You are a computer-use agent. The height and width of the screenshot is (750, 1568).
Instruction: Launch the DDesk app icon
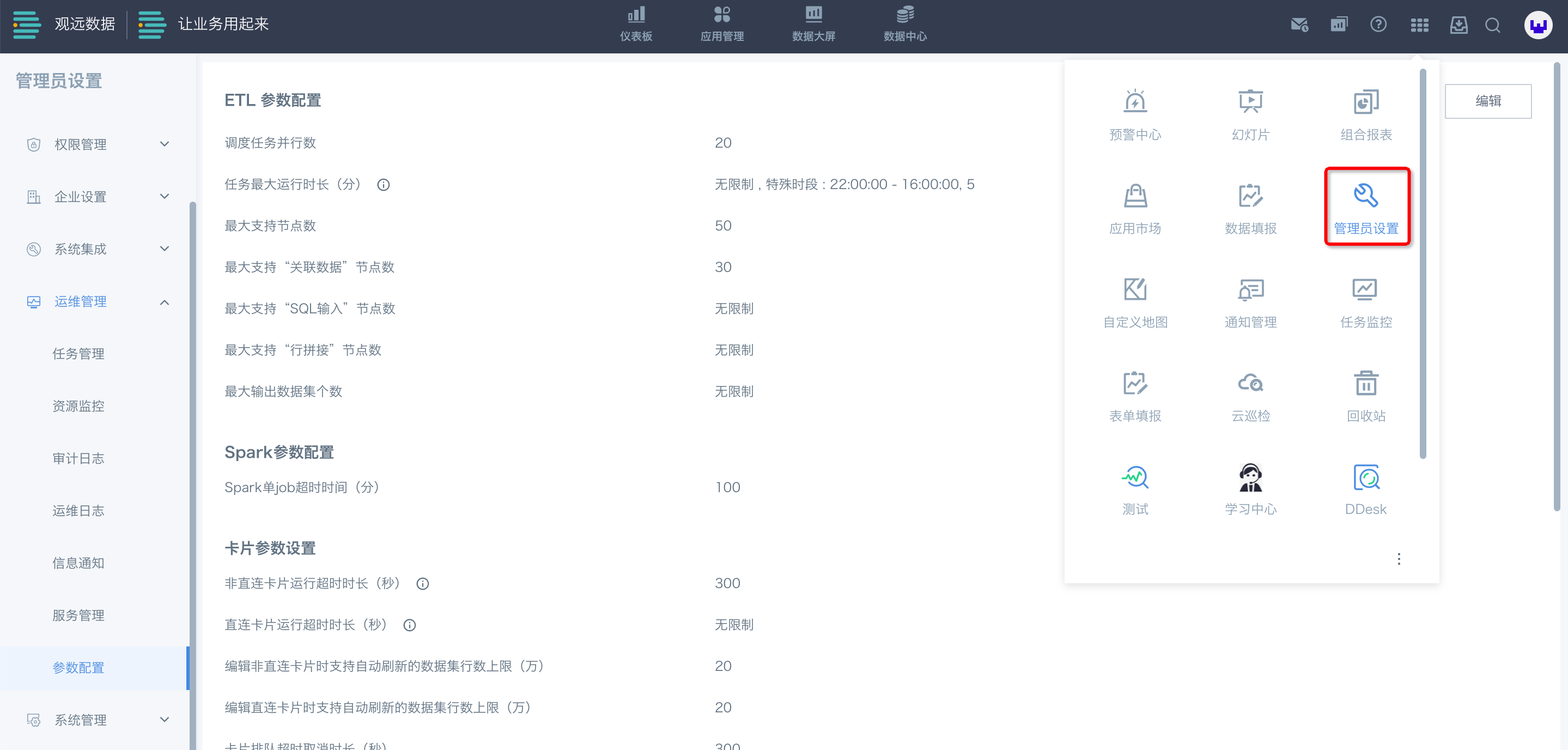pos(1365,489)
